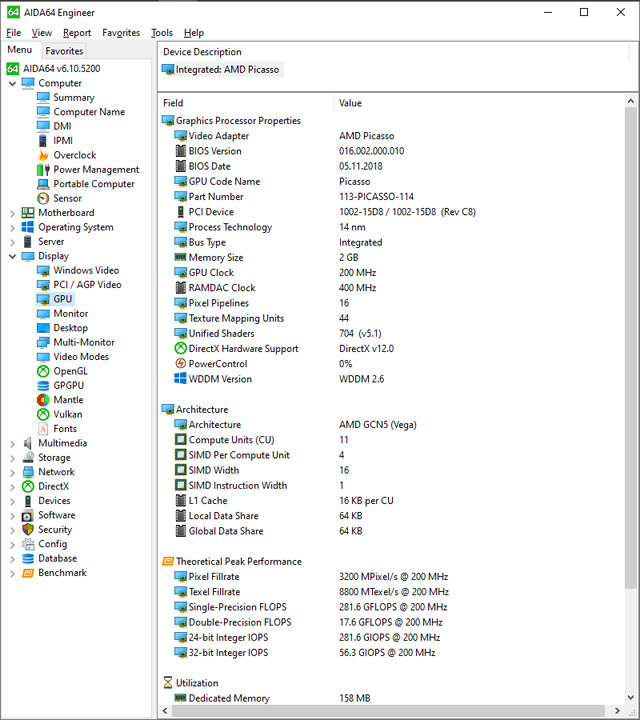Viewport: 640px width, 720px height.
Task: Click the OpenGL icon in the tree
Action: click(x=43, y=371)
